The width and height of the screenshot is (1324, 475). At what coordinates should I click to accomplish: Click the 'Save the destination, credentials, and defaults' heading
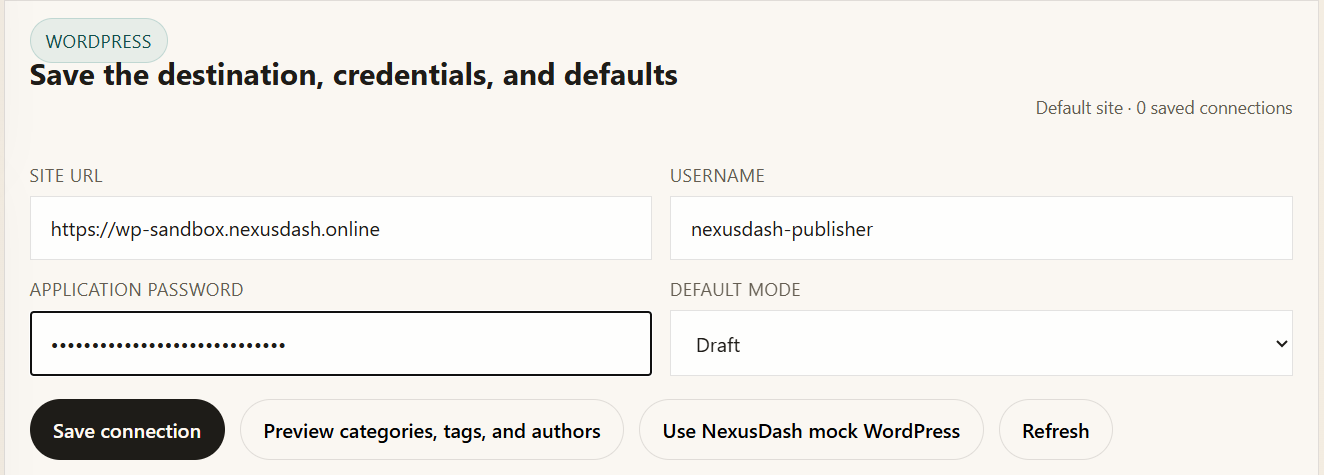click(x=354, y=74)
